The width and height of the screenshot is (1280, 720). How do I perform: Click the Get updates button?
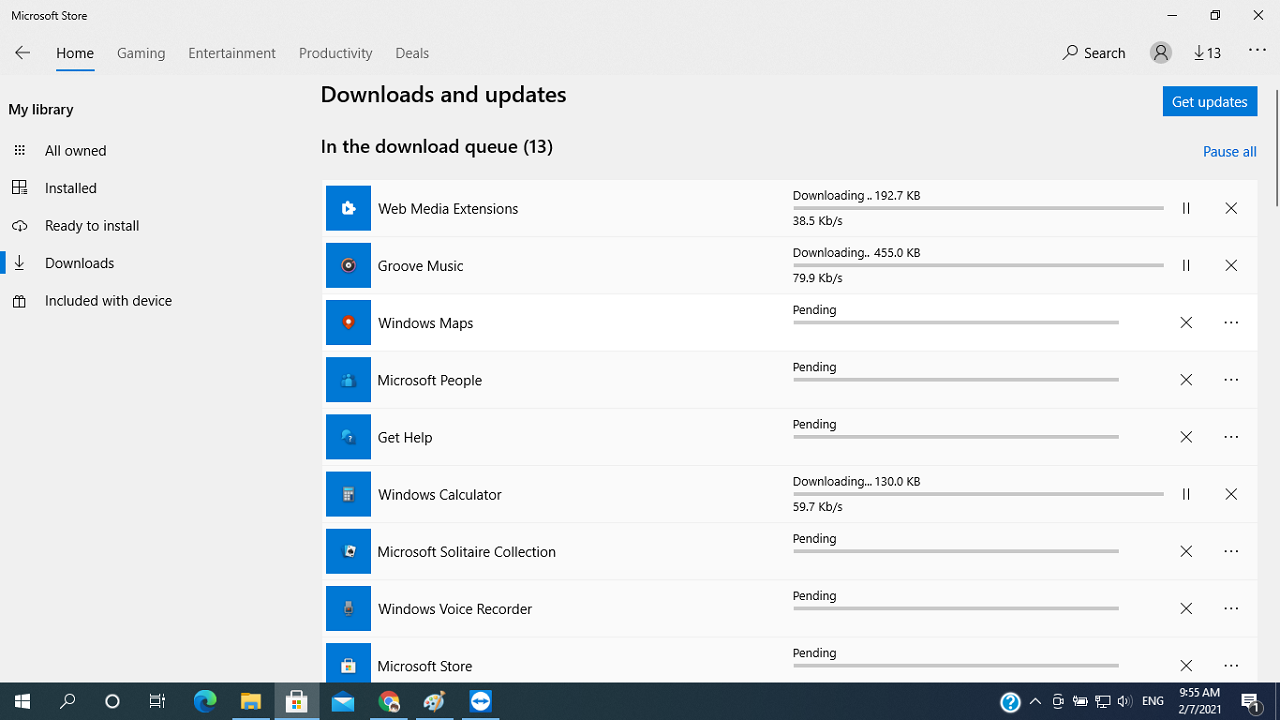click(x=1209, y=101)
